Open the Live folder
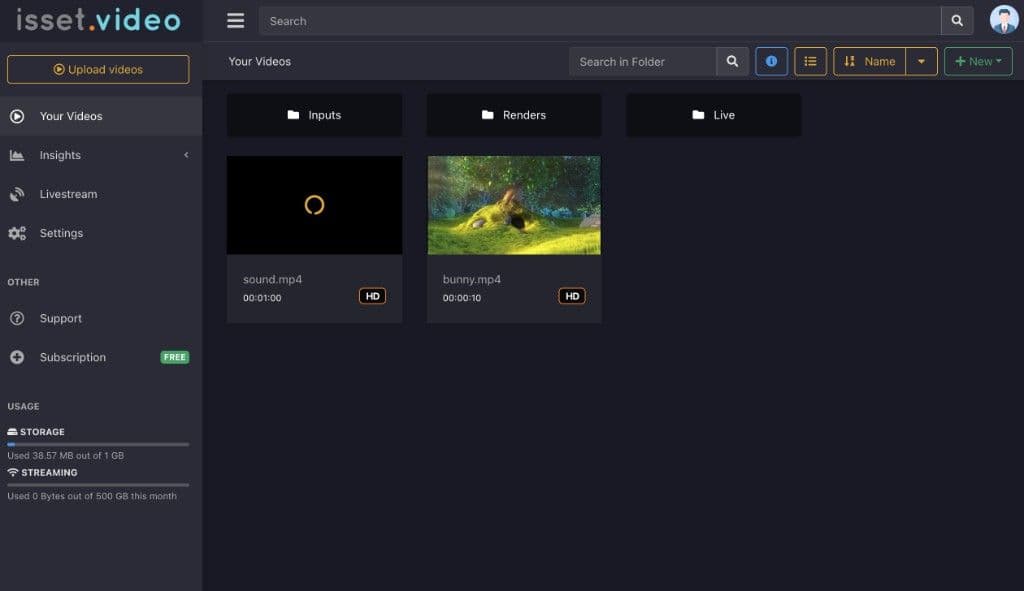The image size is (1024, 591). 713,115
